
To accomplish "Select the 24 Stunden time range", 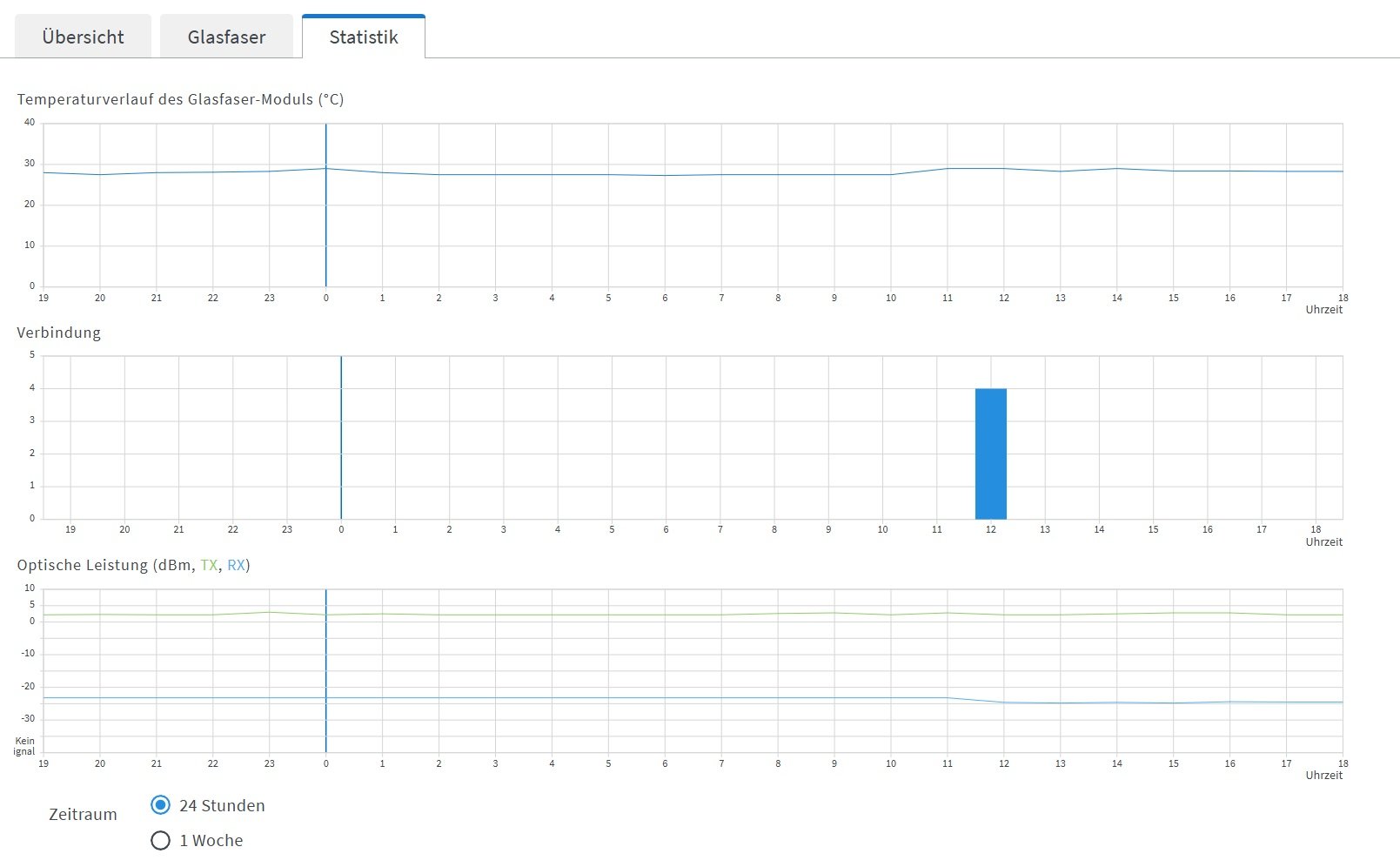I will [x=160, y=805].
